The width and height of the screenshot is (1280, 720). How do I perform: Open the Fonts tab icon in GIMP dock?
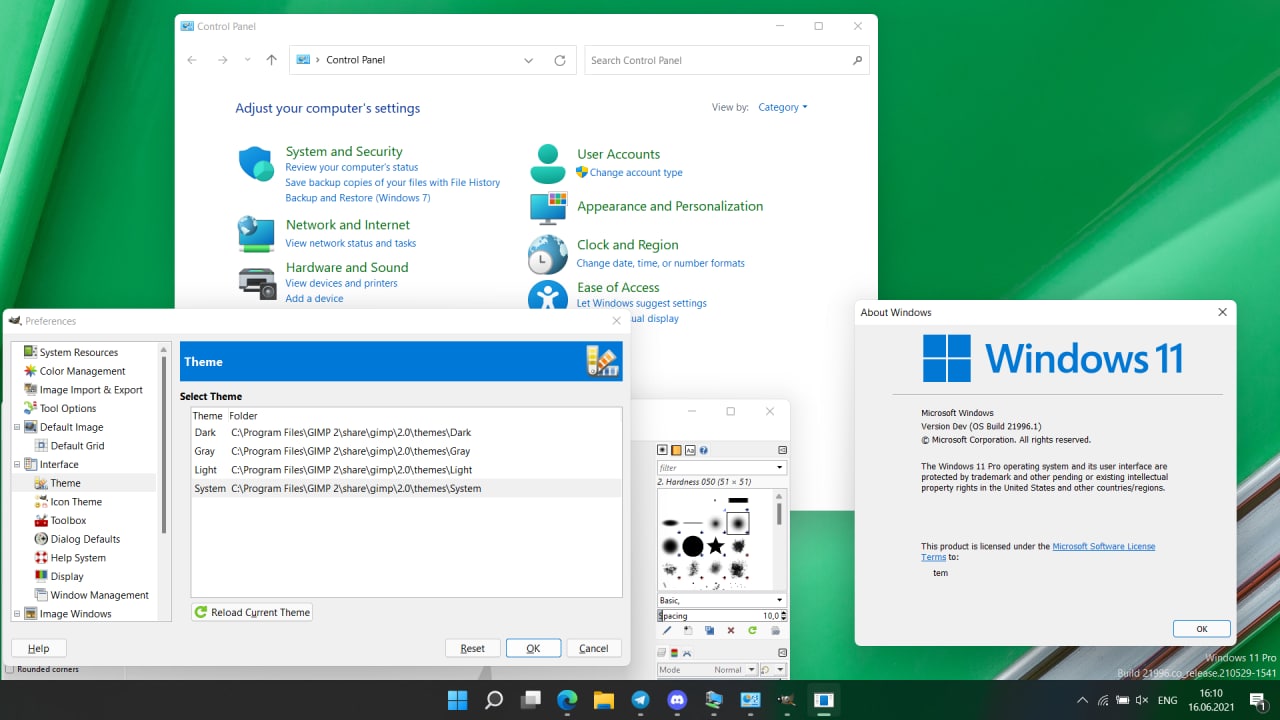(x=690, y=451)
